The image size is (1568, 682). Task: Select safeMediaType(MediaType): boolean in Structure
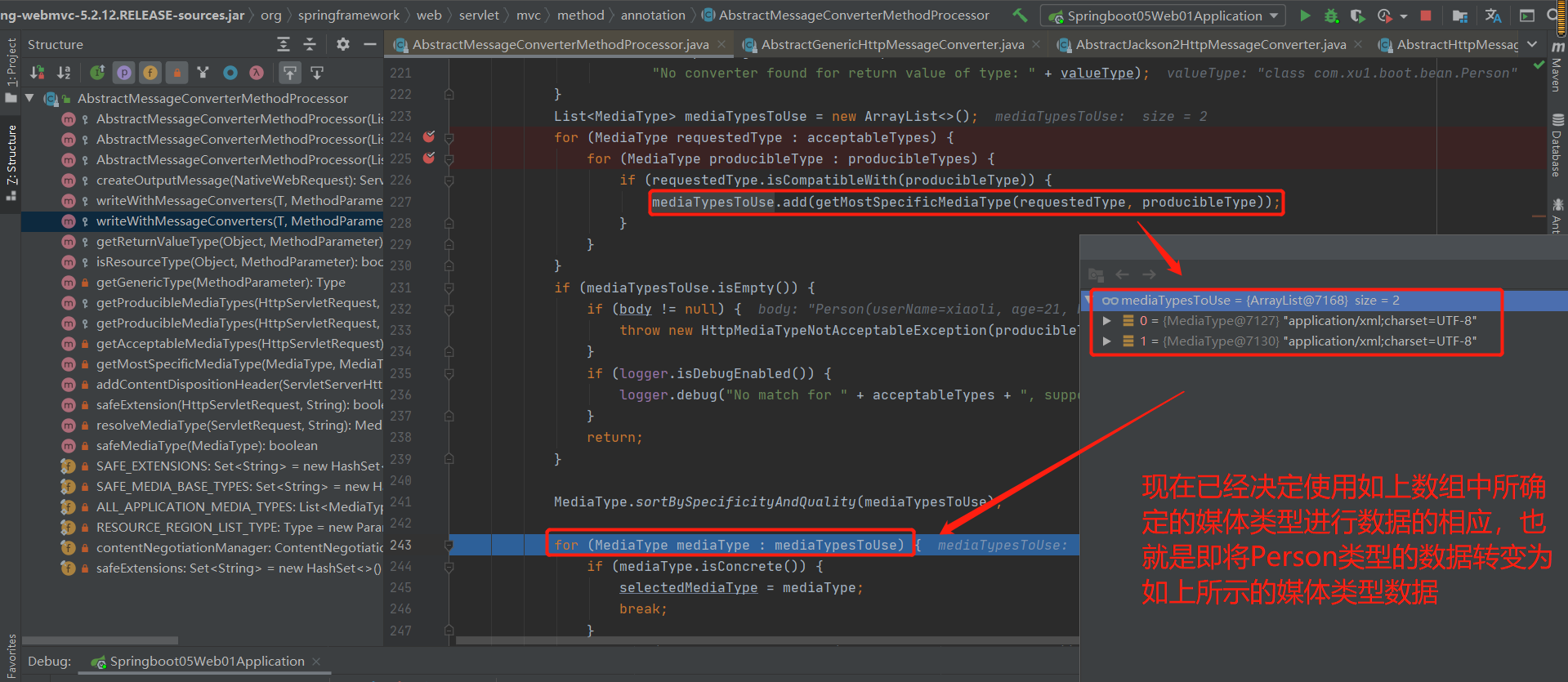[207, 445]
